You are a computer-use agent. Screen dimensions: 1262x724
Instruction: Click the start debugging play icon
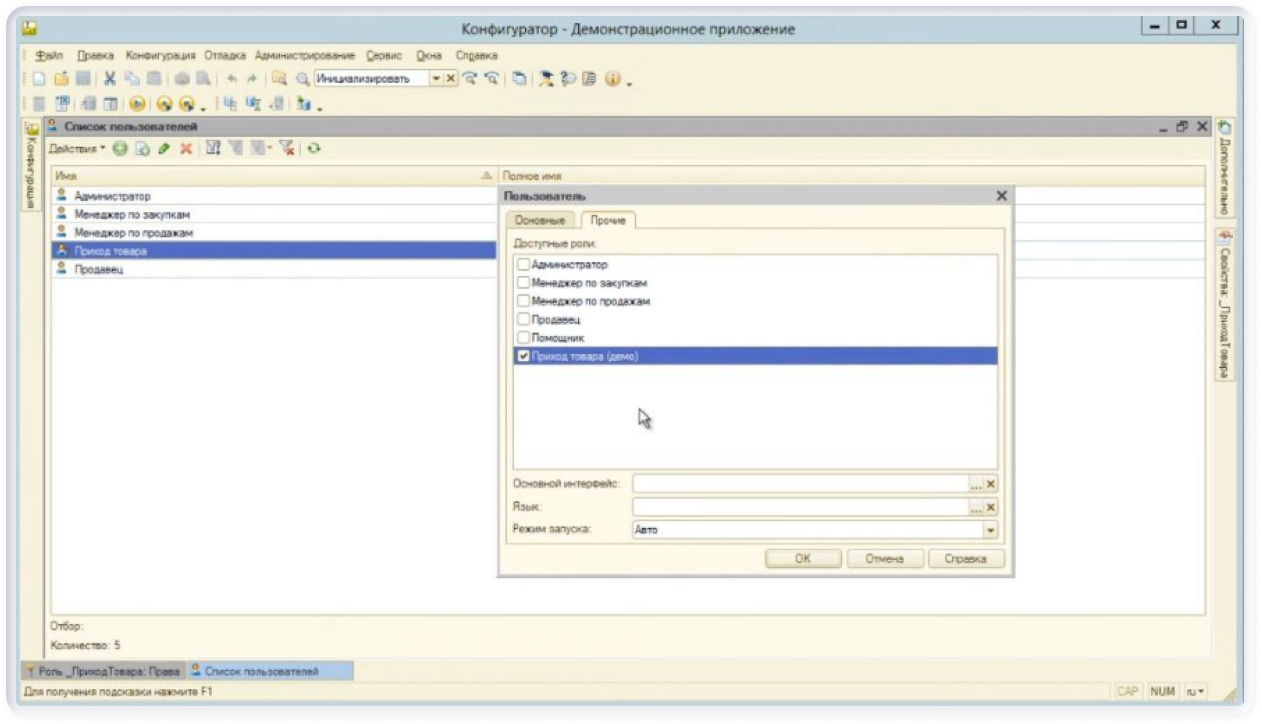(137, 104)
